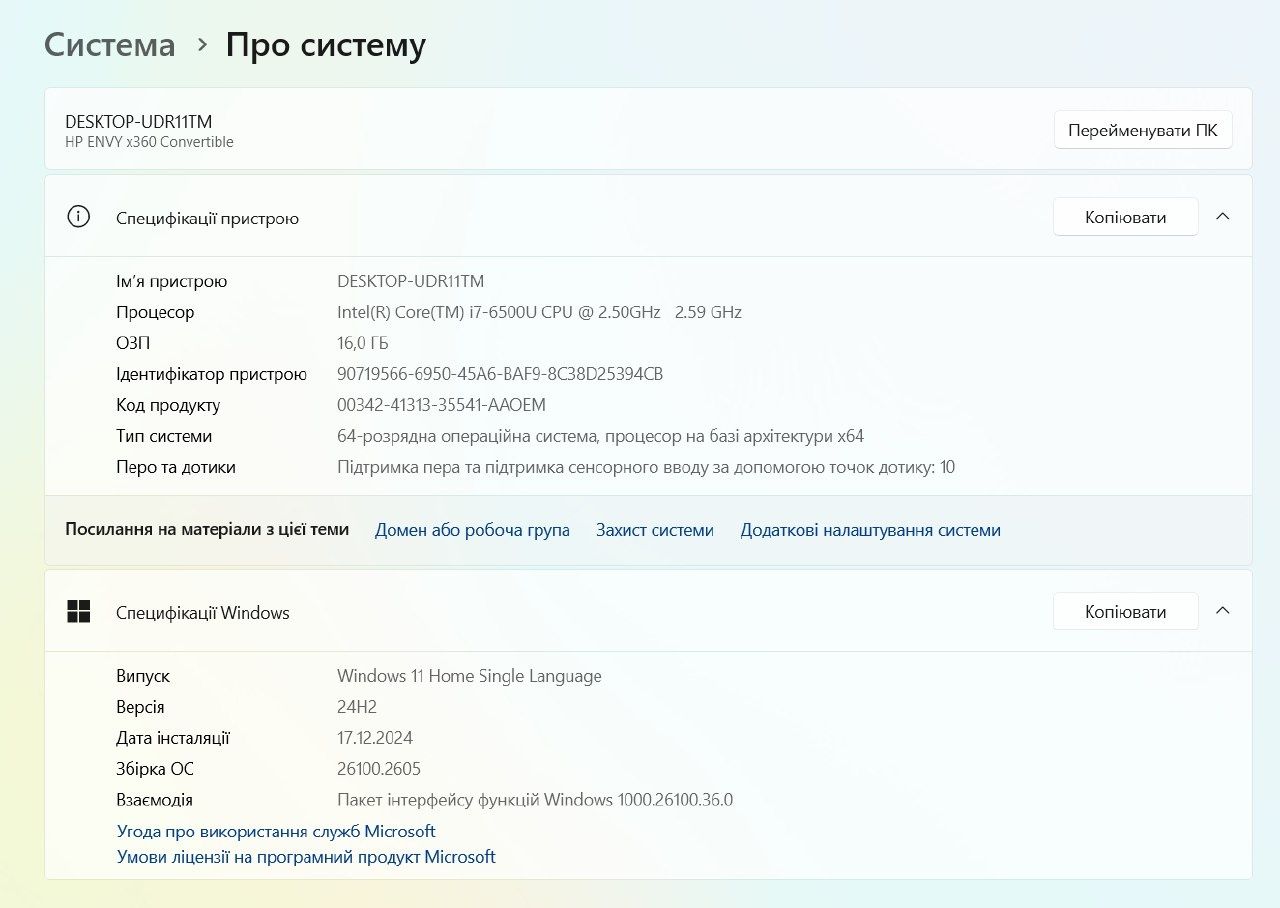Select the product code 00342-41313-35541-AAOEM
The image size is (1280, 908).
point(441,405)
